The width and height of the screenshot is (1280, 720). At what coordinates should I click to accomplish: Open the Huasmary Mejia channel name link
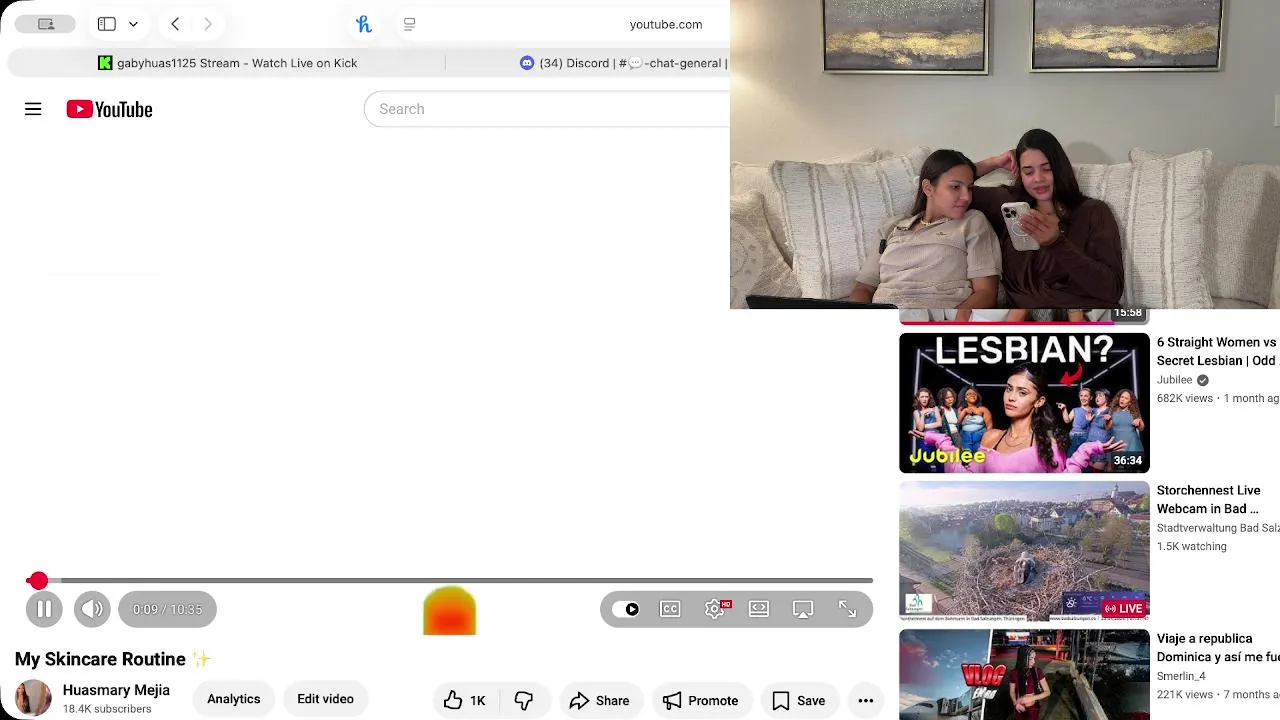116,690
